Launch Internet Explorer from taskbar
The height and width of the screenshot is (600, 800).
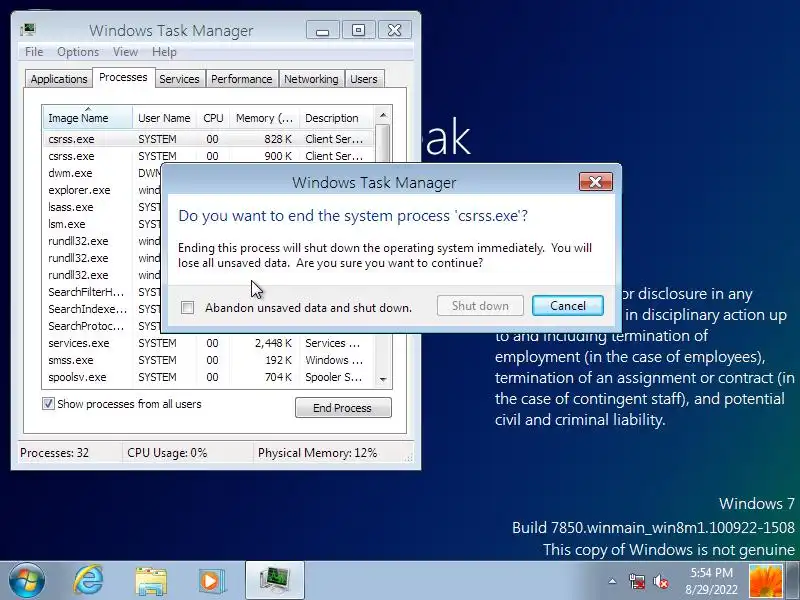pos(88,581)
